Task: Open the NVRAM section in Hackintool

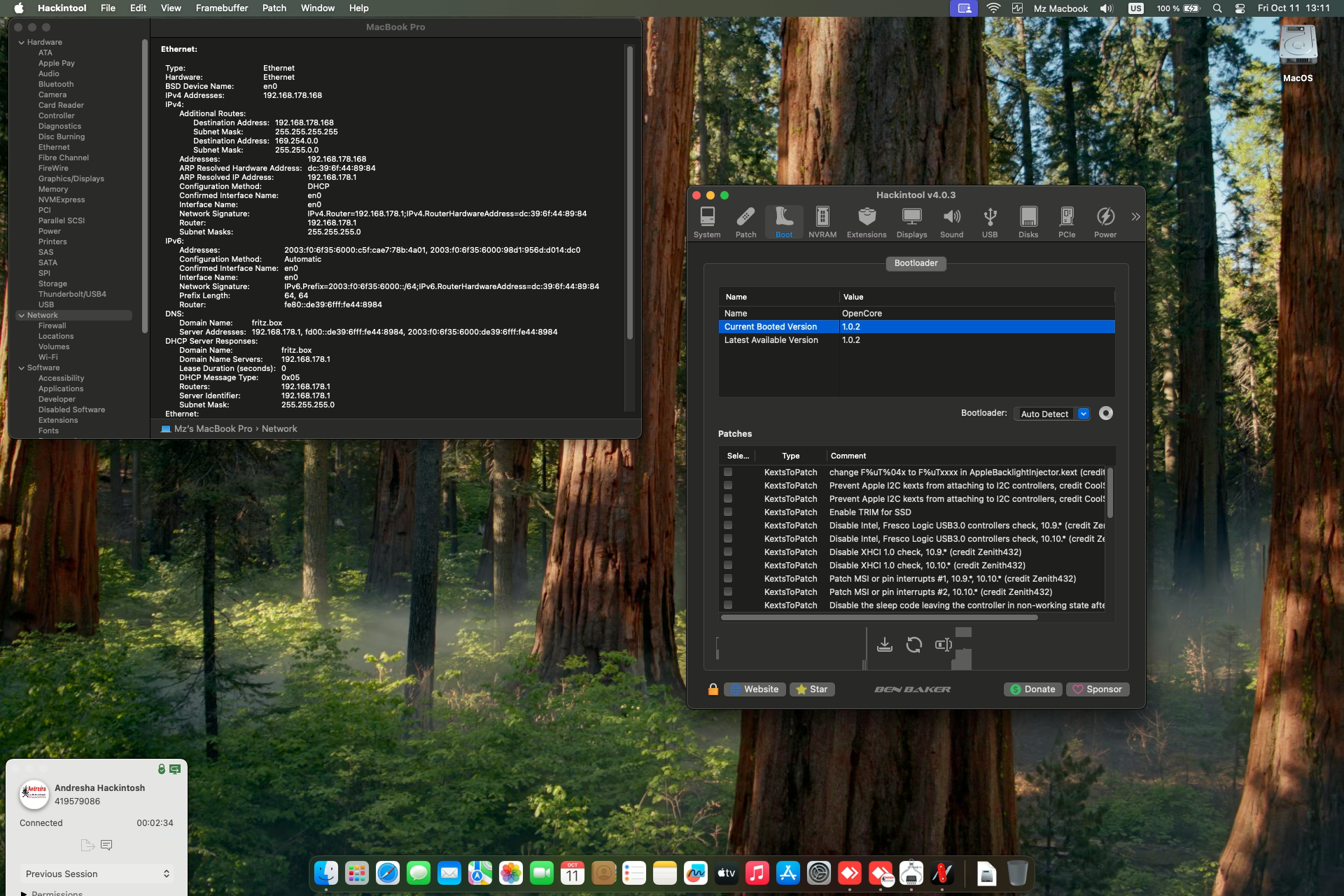Action: pyautogui.click(x=822, y=223)
